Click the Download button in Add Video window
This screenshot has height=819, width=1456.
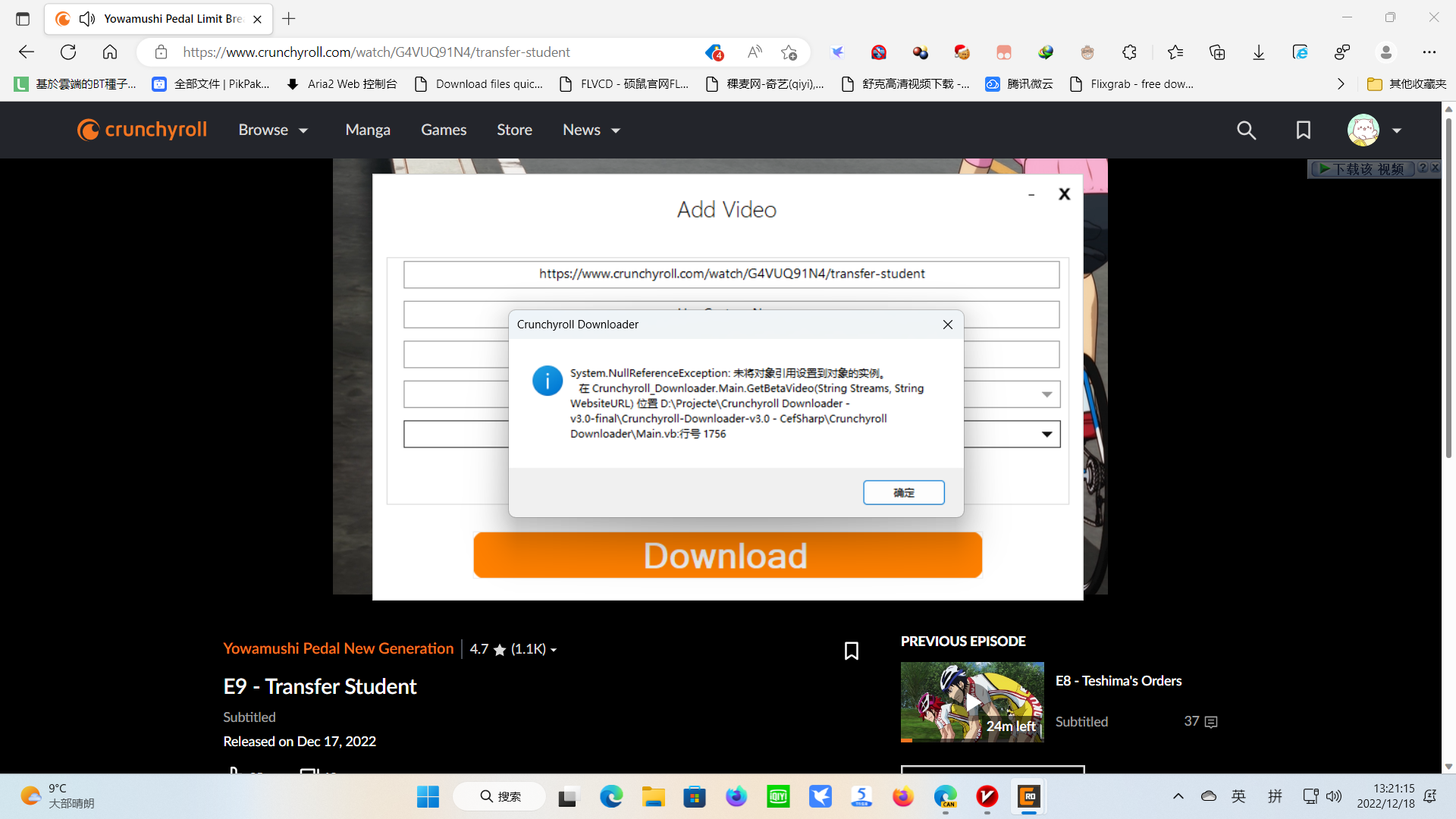726,554
